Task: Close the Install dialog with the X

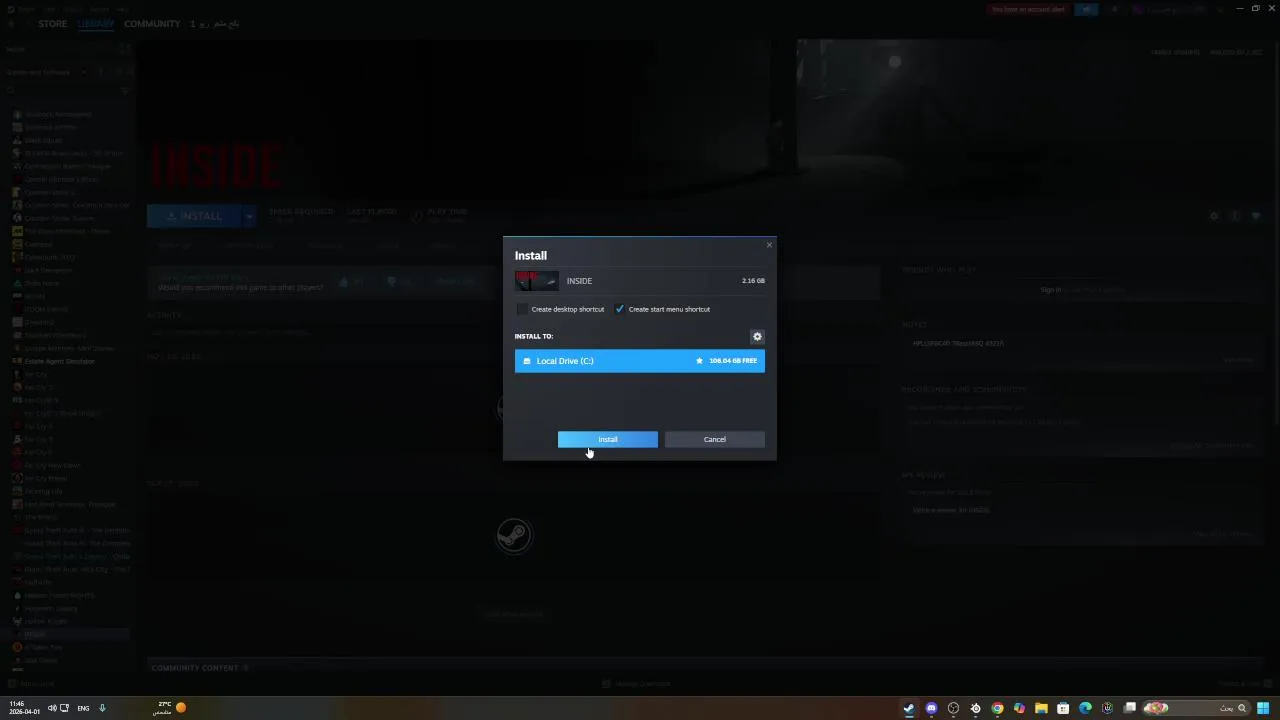Action: click(x=769, y=245)
